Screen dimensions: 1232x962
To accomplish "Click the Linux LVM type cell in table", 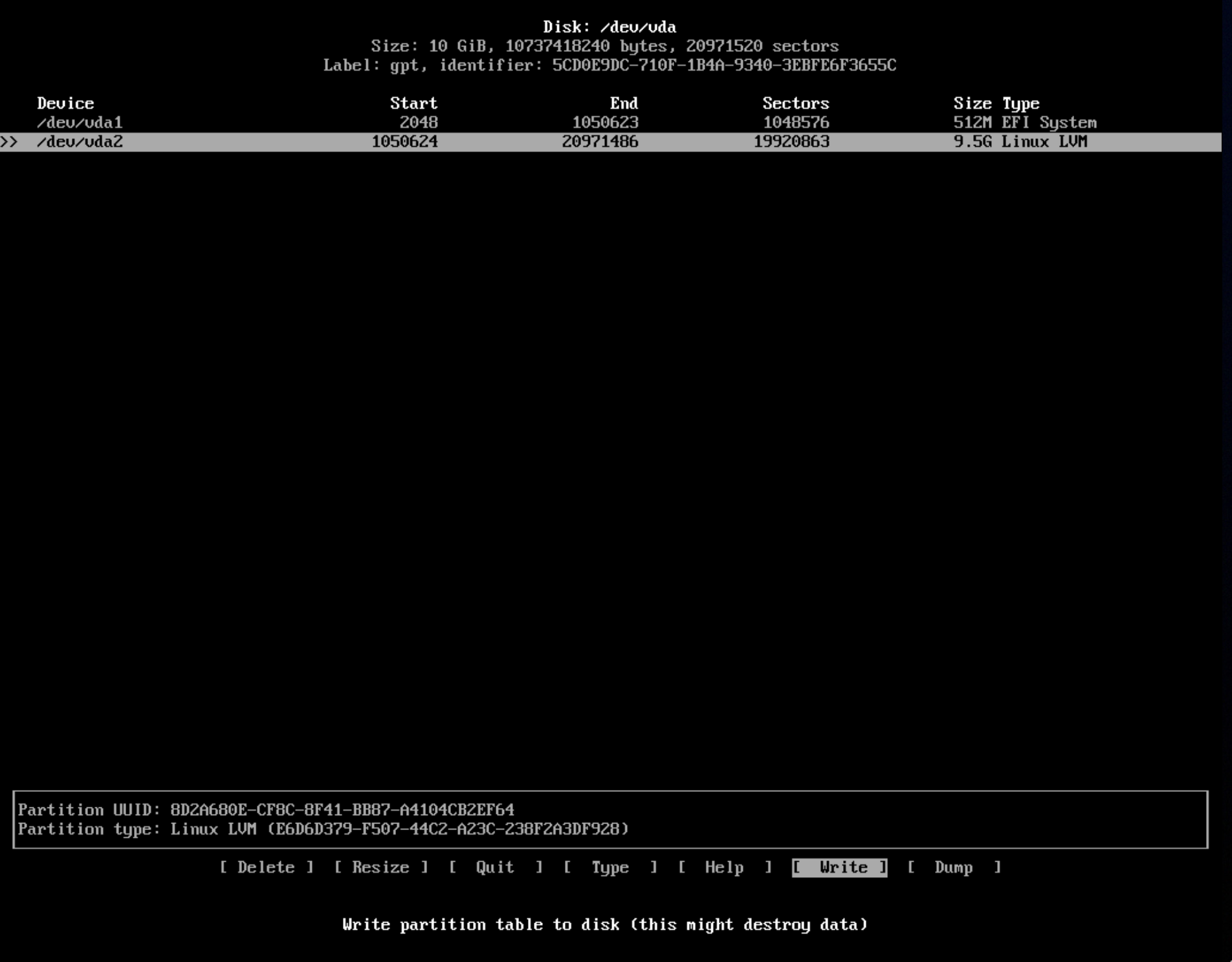I will [x=1044, y=142].
